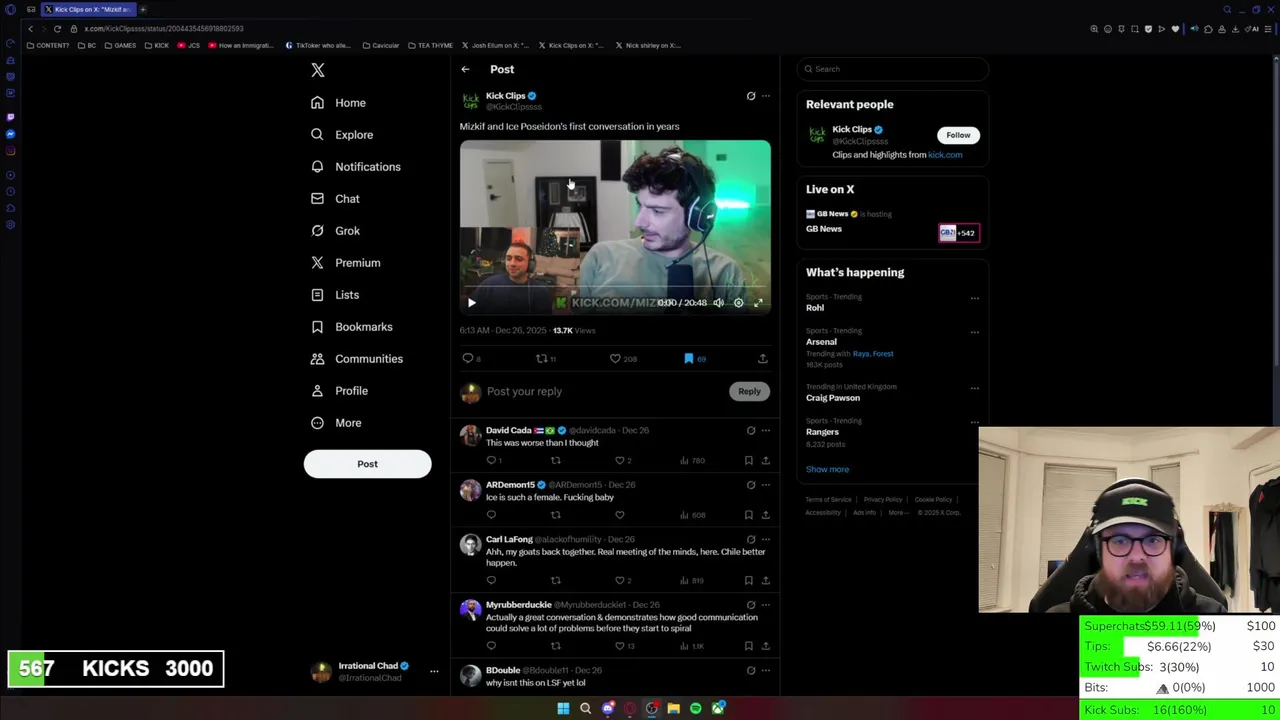
Task: Open File Explorer from taskbar
Action: click(x=673, y=708)
